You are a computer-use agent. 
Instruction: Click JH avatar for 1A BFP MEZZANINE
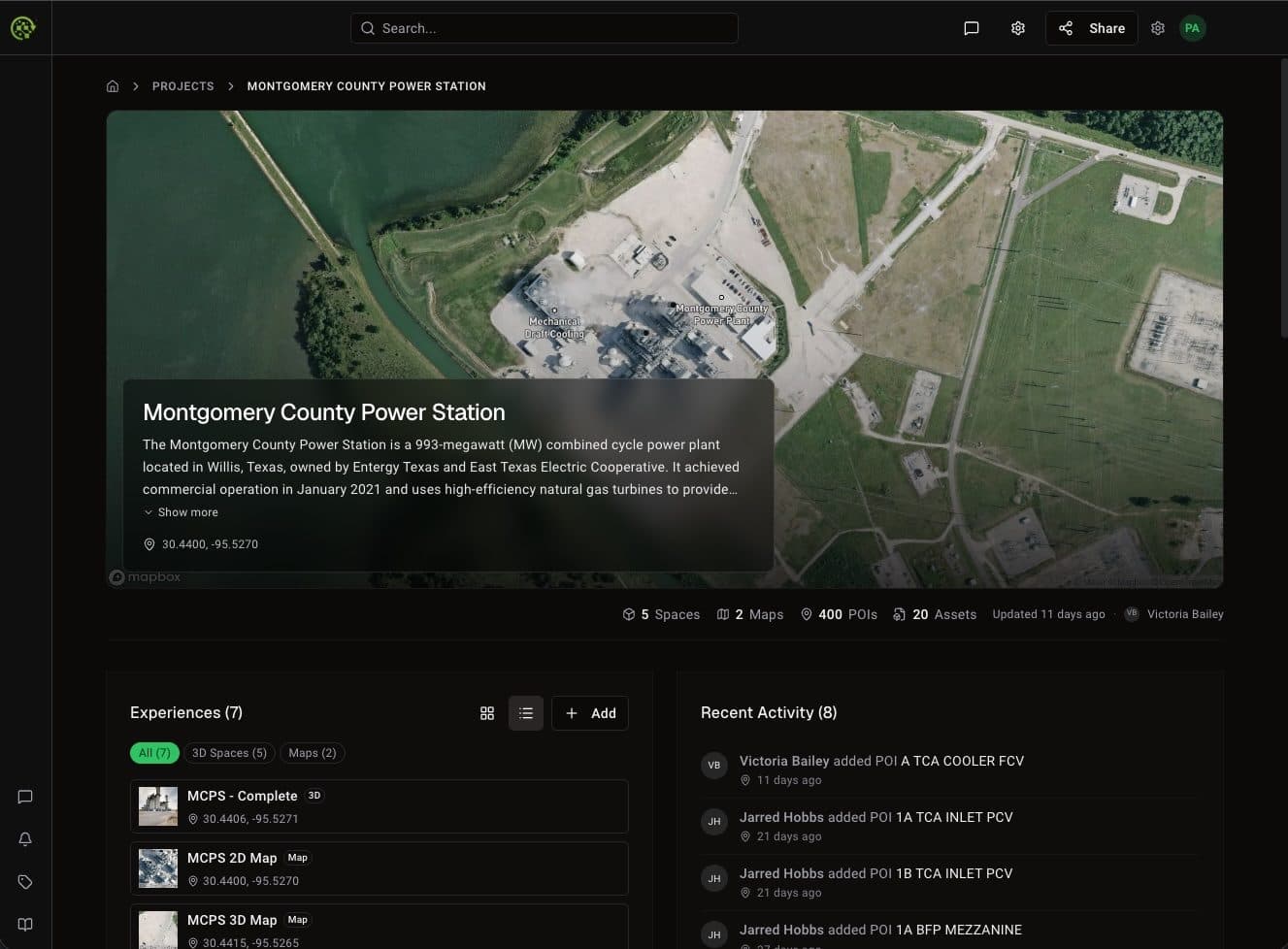(714, 934)
